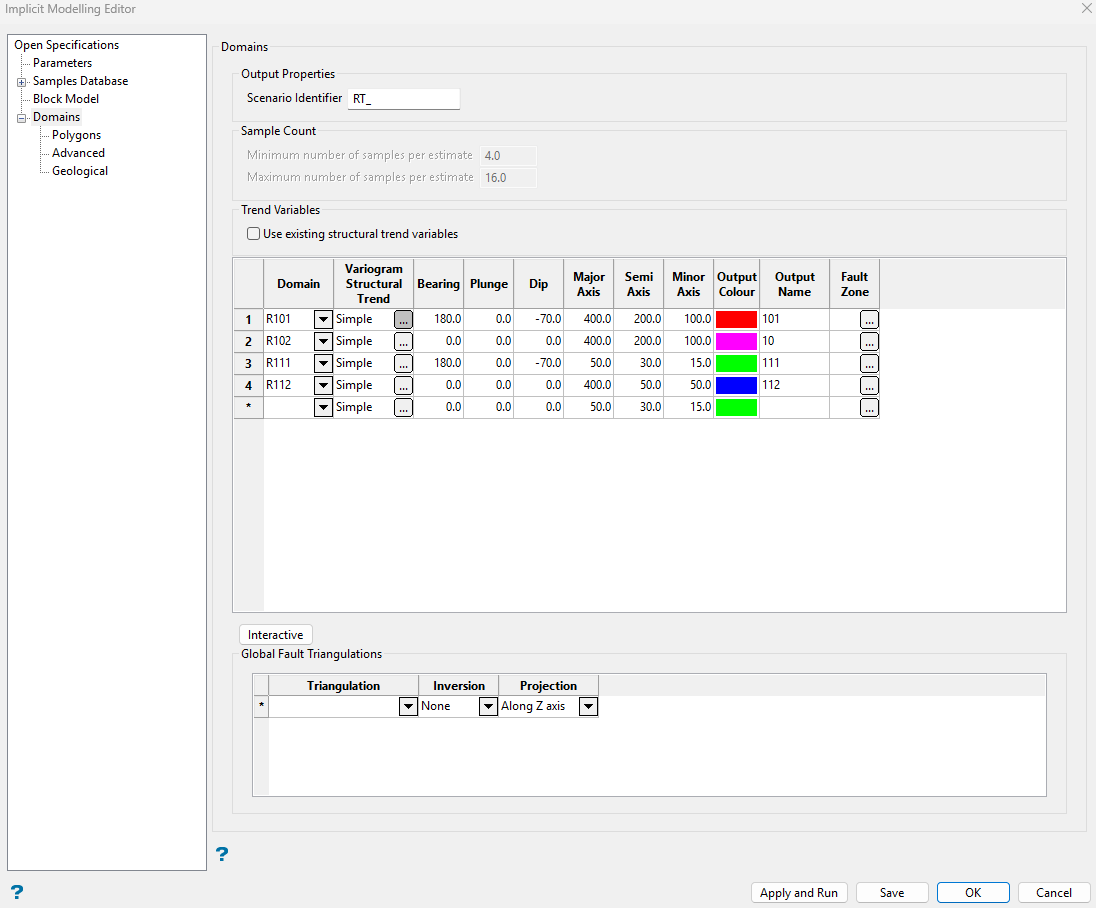Select Polygons under Domains
Image resolution: width=1096 pixels, height=908 pixels.
[x=76, y=135]
